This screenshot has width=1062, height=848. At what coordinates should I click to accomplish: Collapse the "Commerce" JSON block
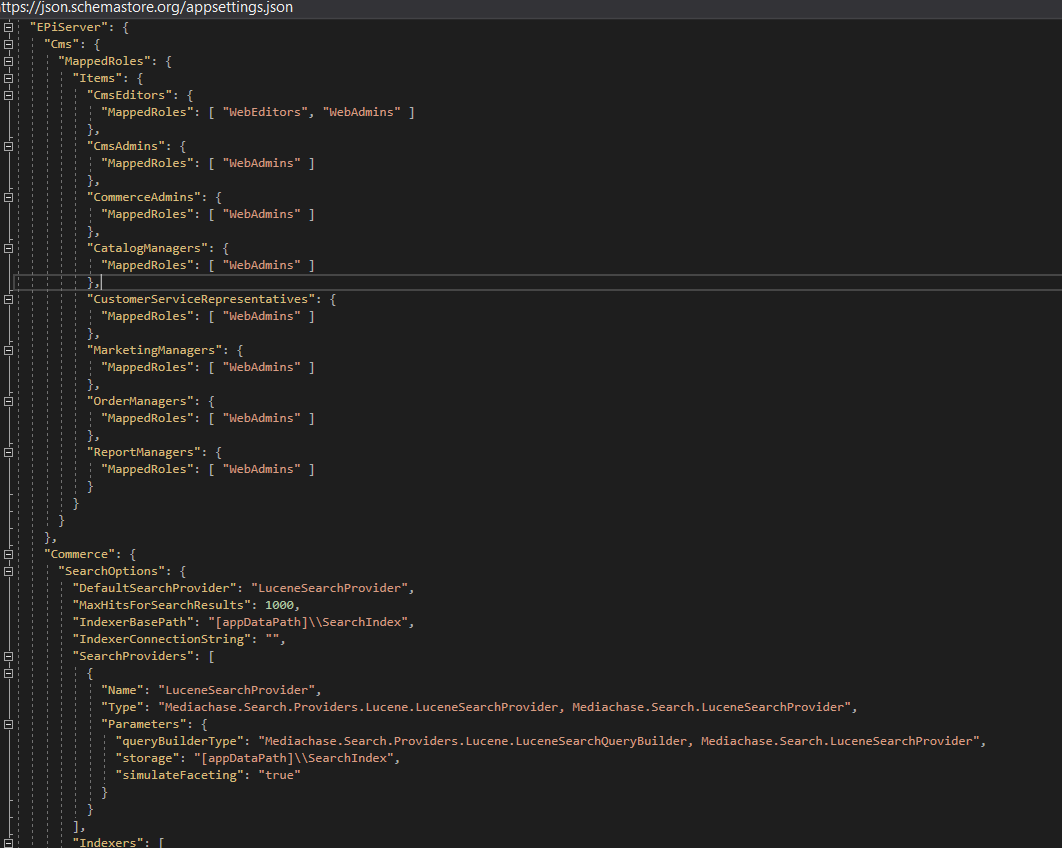point(8,554)
